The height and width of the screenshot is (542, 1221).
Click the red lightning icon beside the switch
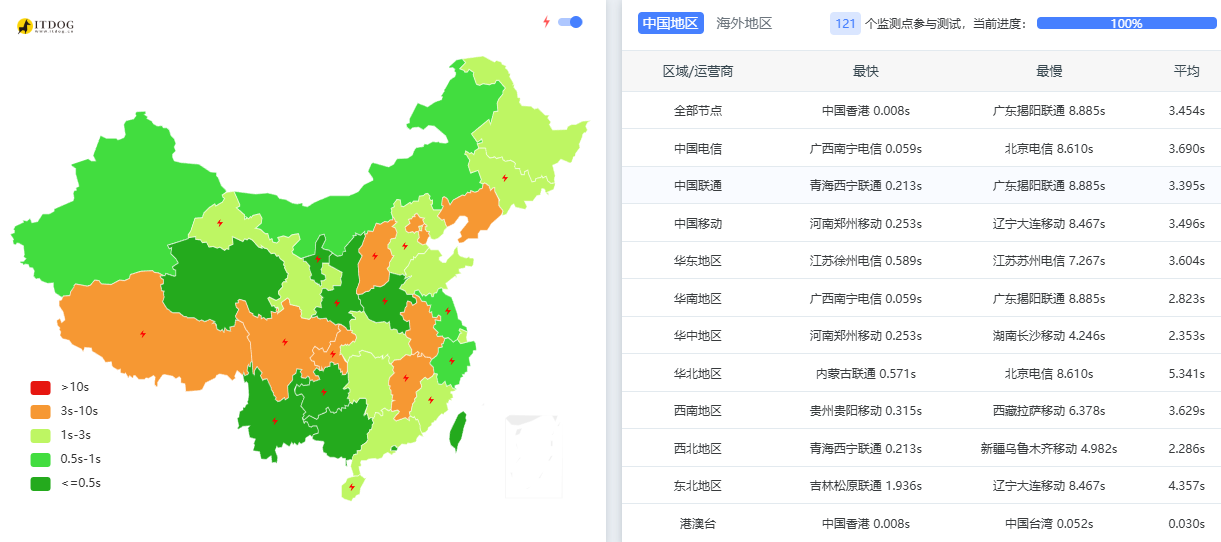[x=546, y=22]
